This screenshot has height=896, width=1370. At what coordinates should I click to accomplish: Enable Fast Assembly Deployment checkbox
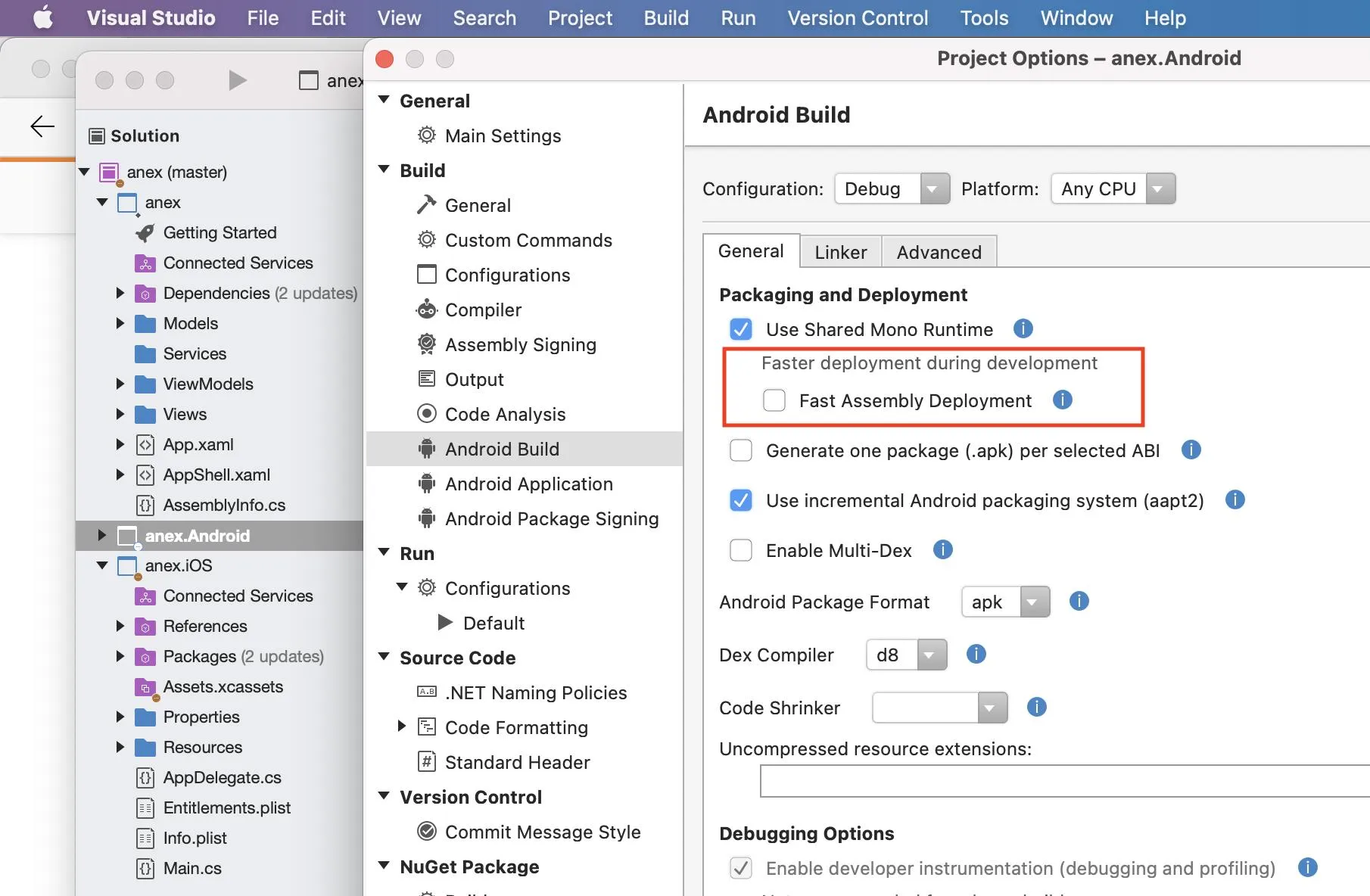(x=774, y=400)
